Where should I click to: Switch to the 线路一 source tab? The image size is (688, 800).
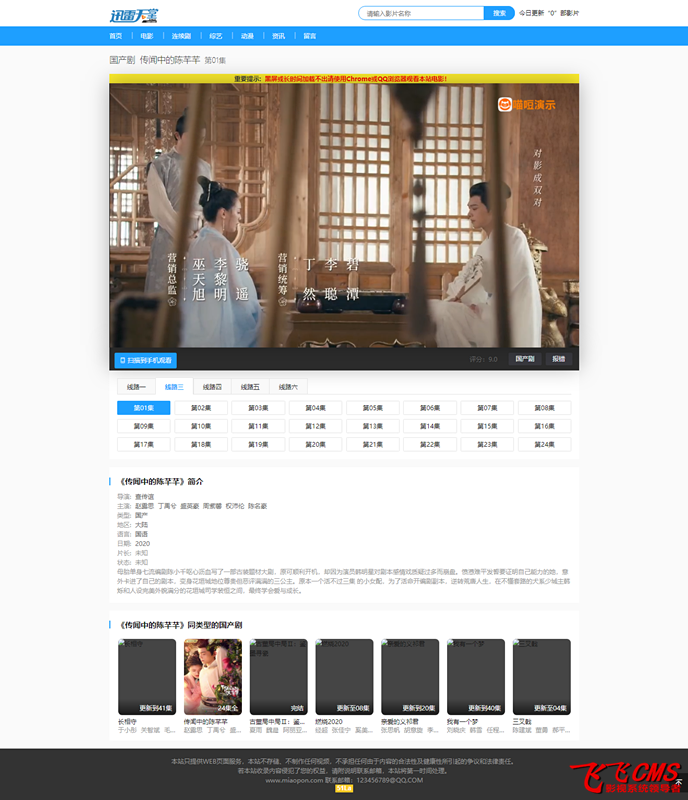[136, 386]
